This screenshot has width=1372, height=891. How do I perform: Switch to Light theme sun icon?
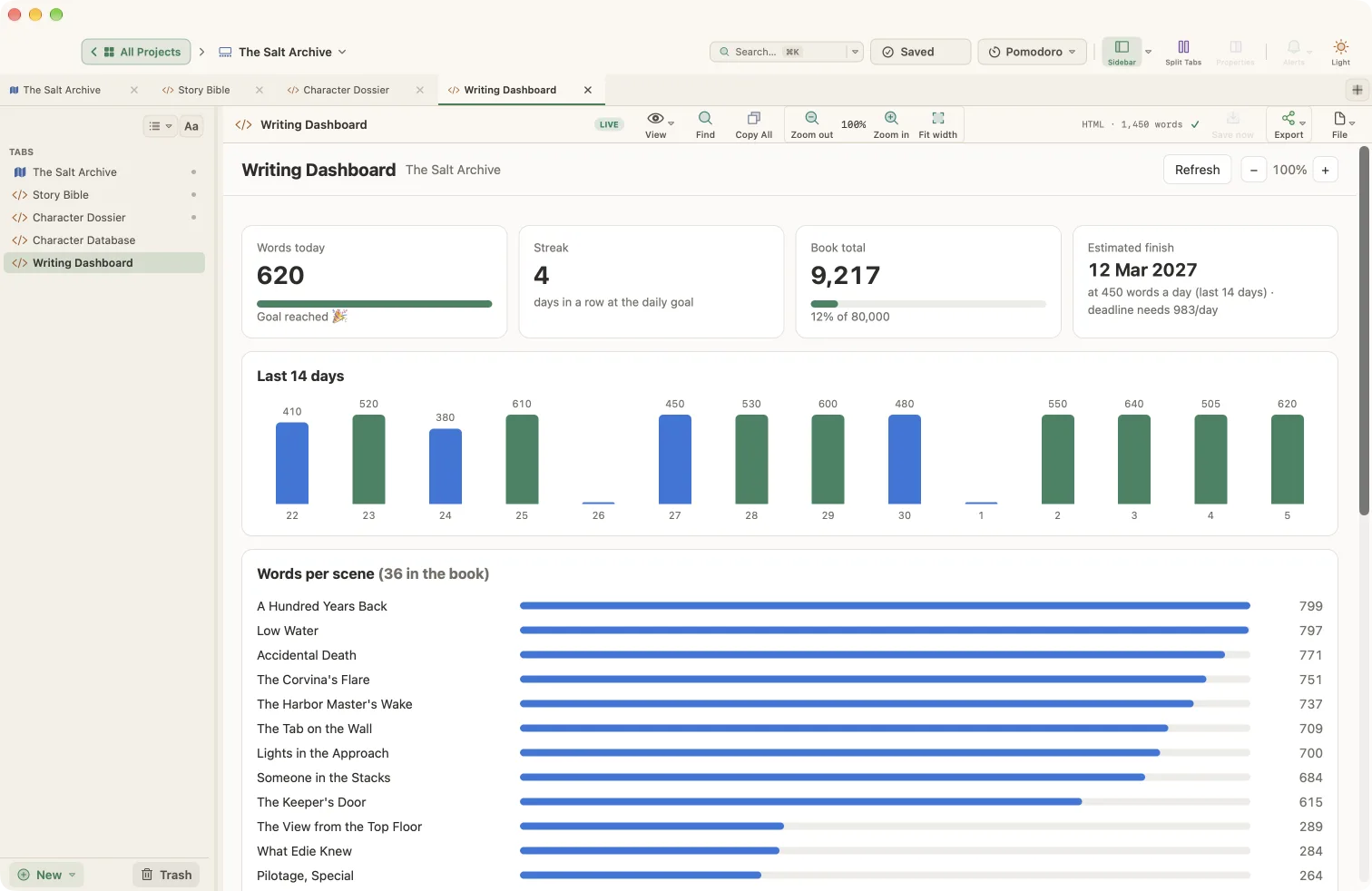[1341, 47]
